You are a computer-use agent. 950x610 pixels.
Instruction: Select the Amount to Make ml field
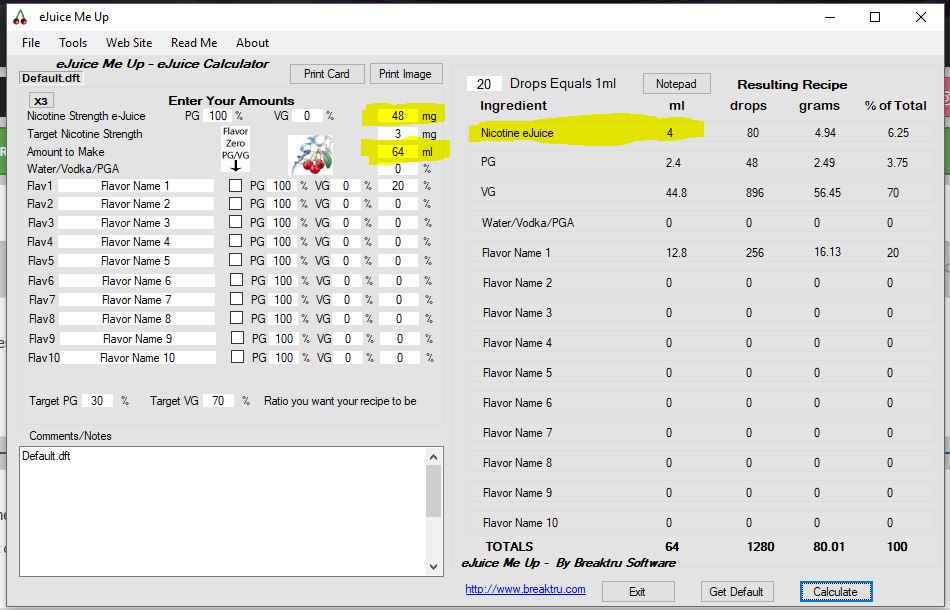(x=398, y=152)
